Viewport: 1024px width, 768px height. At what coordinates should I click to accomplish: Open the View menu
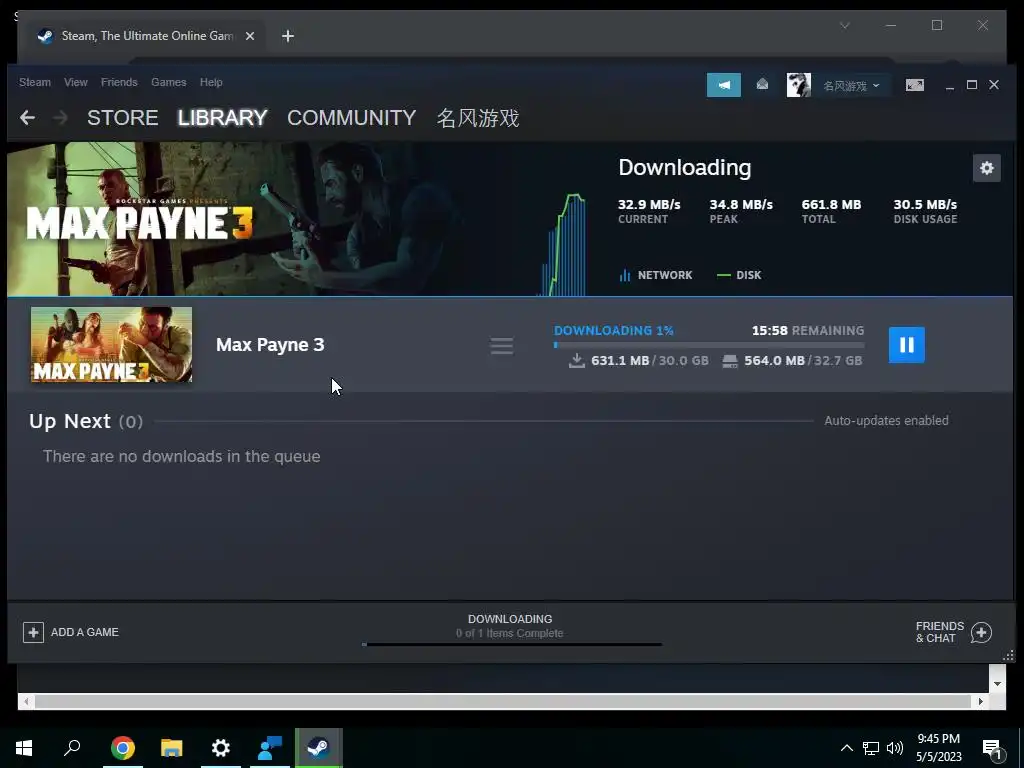pyautogui.click(x=76, y=82)
